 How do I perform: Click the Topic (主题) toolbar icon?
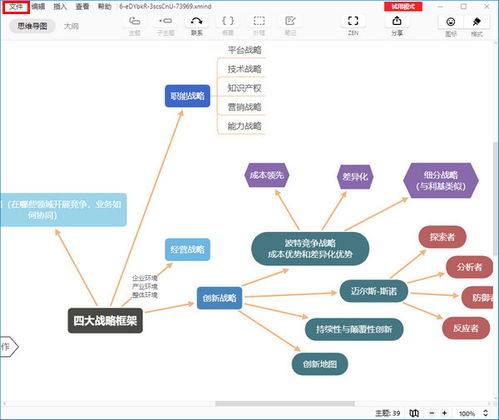pyautogui.click(x=134, y=21)
